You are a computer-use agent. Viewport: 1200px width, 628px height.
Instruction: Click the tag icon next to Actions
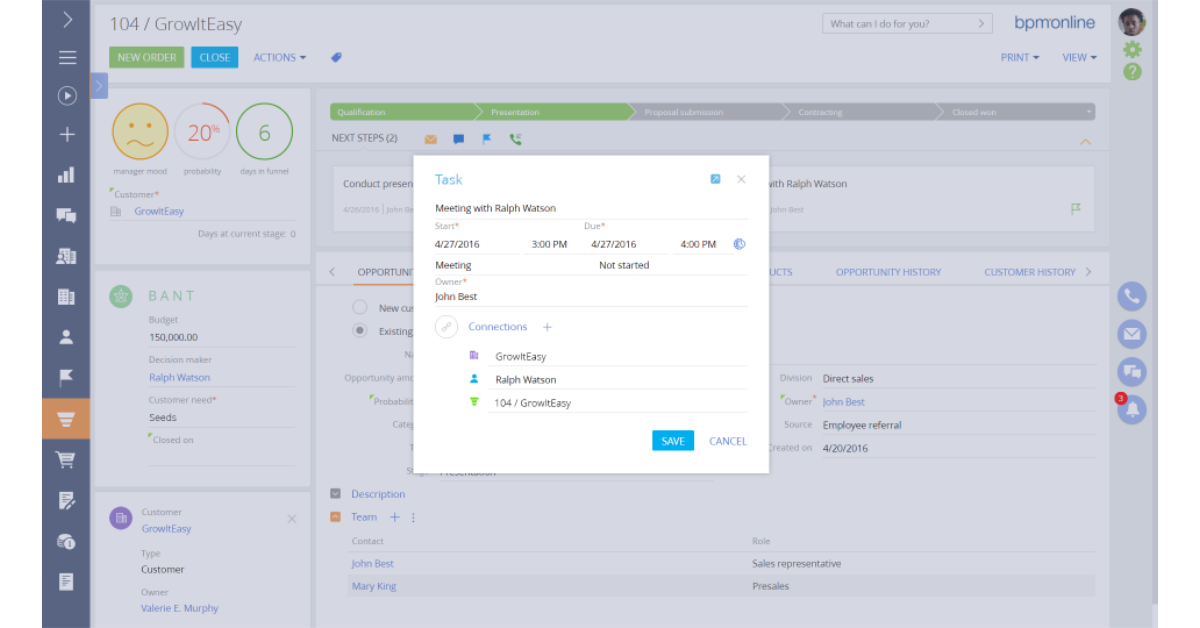(x=337, y=57)
